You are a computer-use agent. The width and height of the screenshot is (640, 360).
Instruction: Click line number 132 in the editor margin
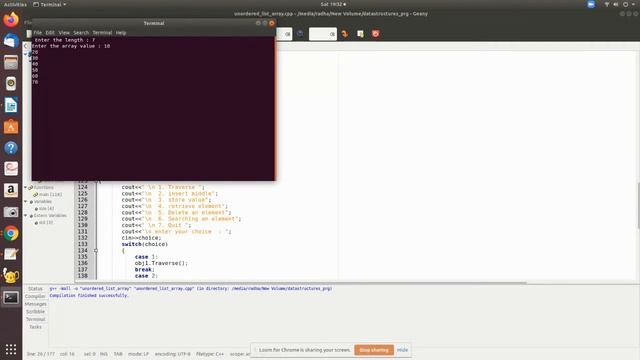(x=83, y=238)
